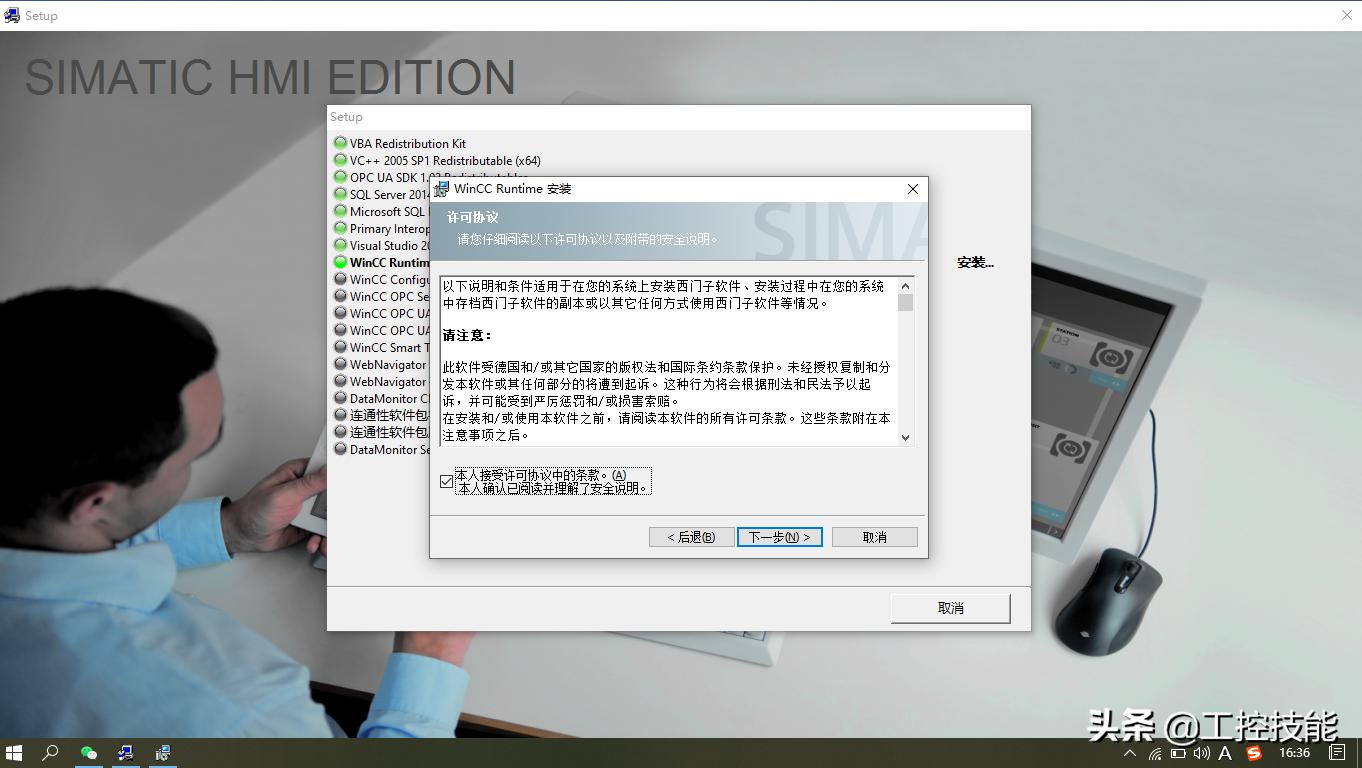Viewport: 1362px width, 768px height.
Task: Click the Setup installer icon on the taskbar
Action: pos(125,753)
